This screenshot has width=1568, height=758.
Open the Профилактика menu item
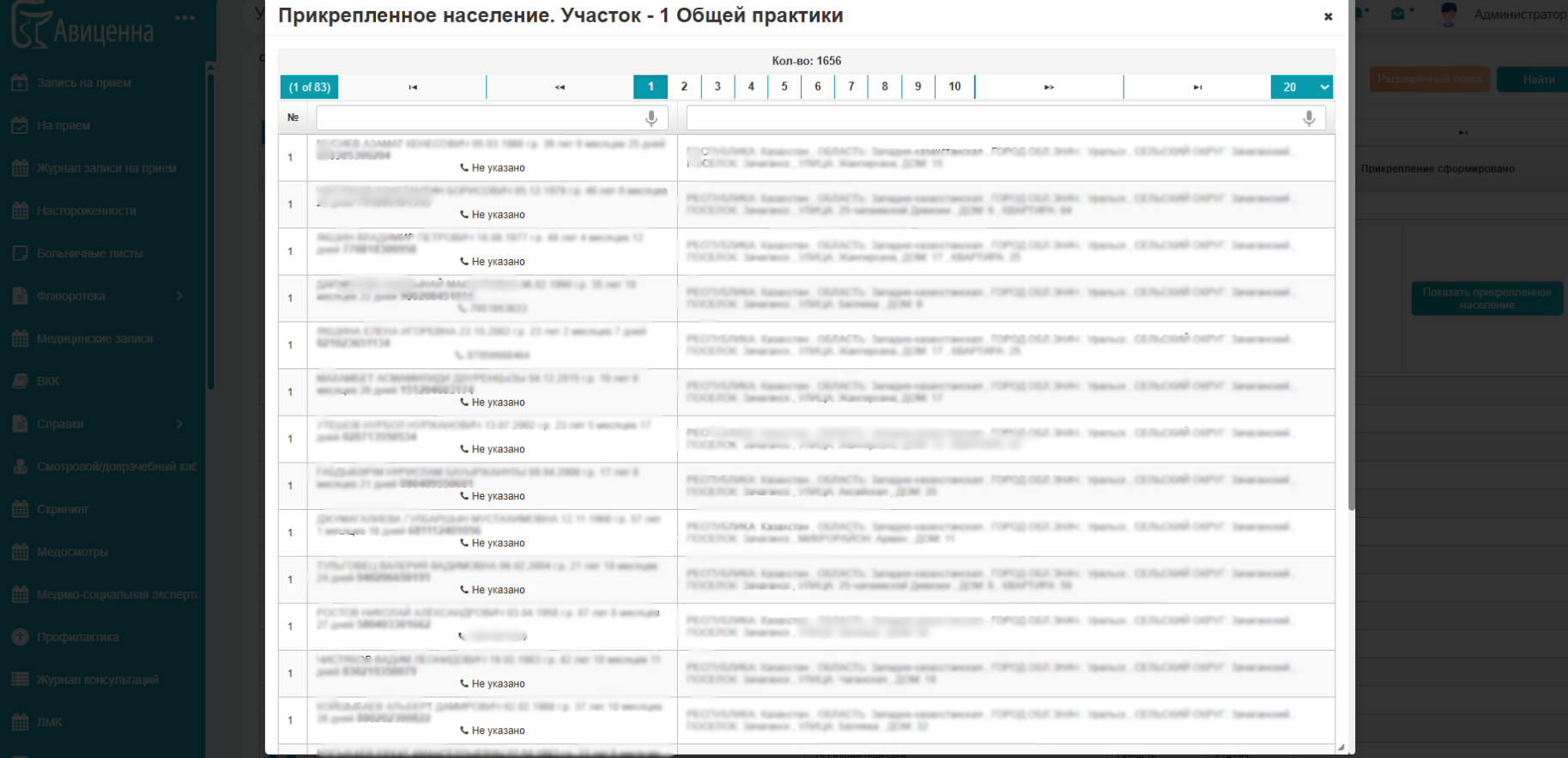[x=77, y=637]
